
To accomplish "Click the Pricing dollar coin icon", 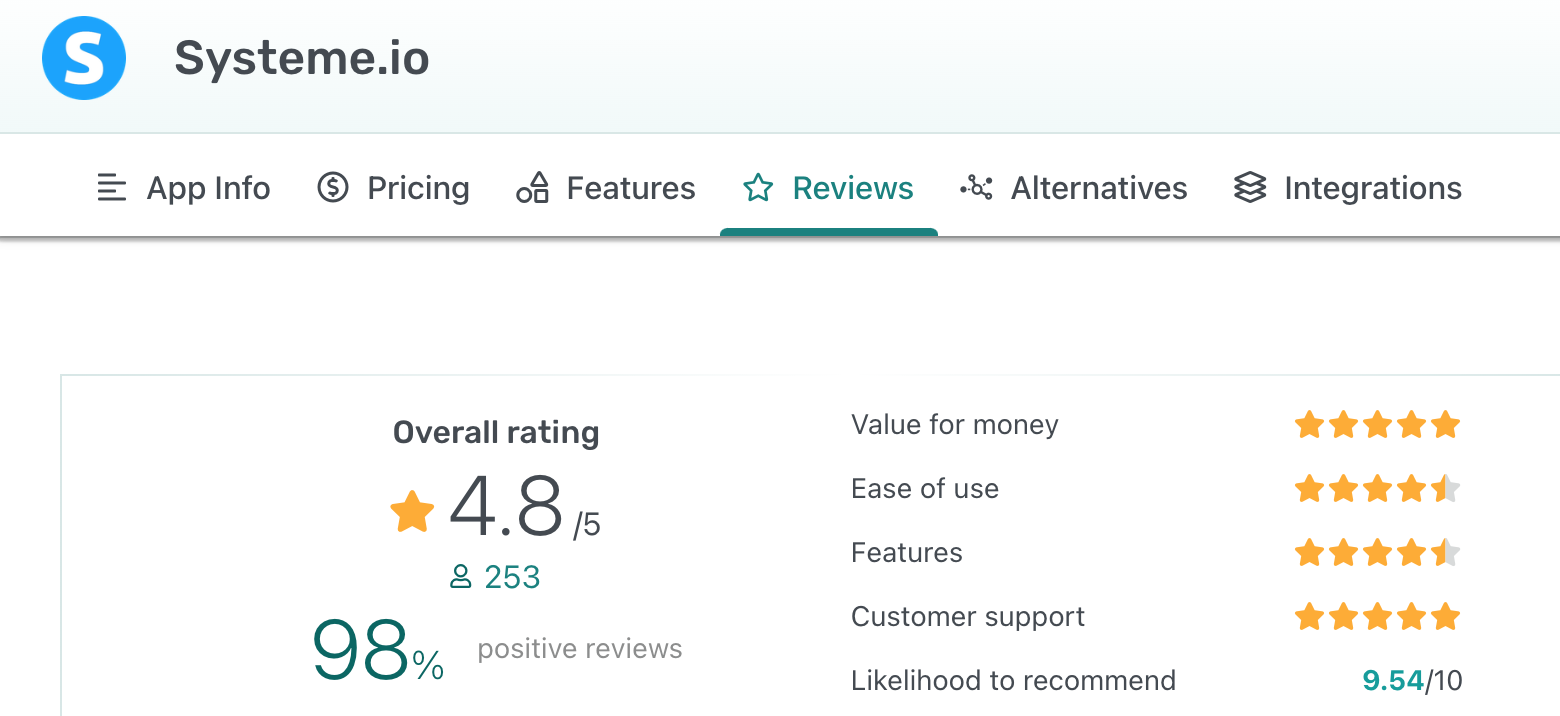I will [x=332, y=187].
